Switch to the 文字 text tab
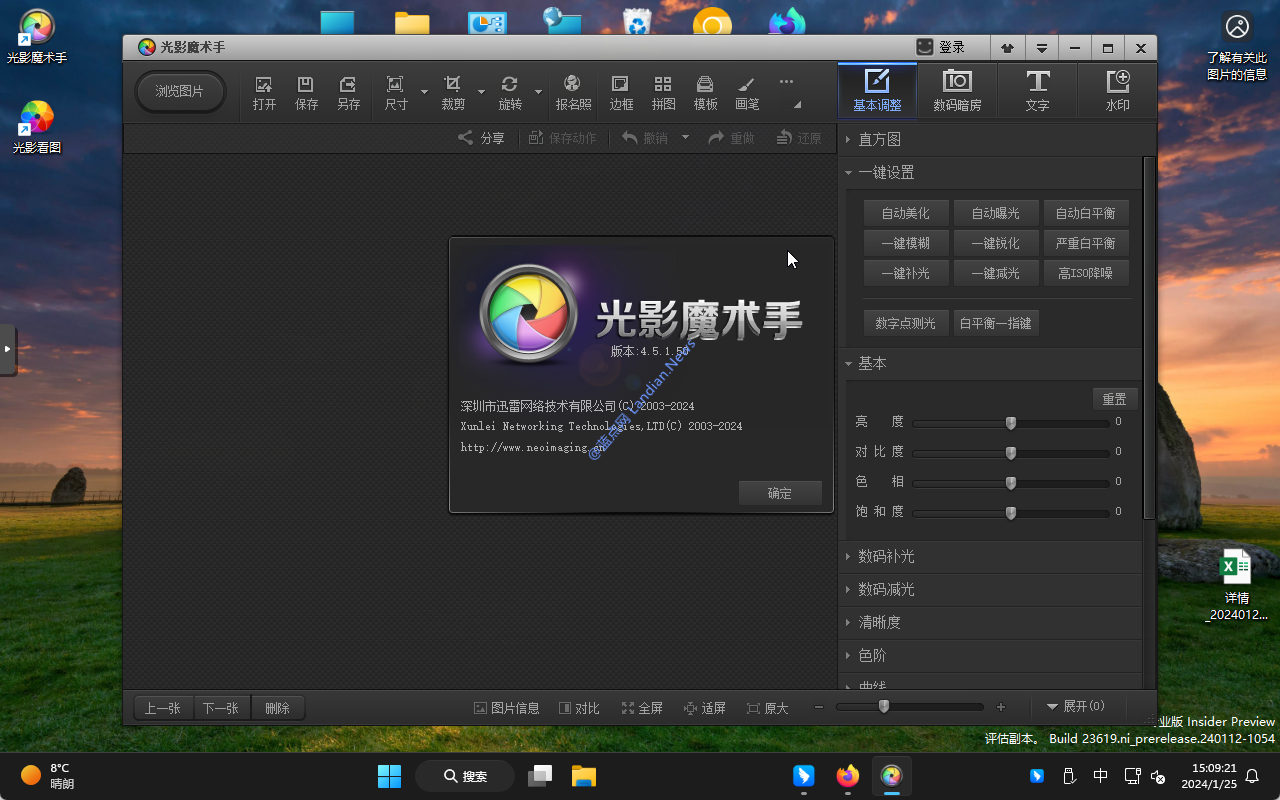 click(x=1037, y=90)
